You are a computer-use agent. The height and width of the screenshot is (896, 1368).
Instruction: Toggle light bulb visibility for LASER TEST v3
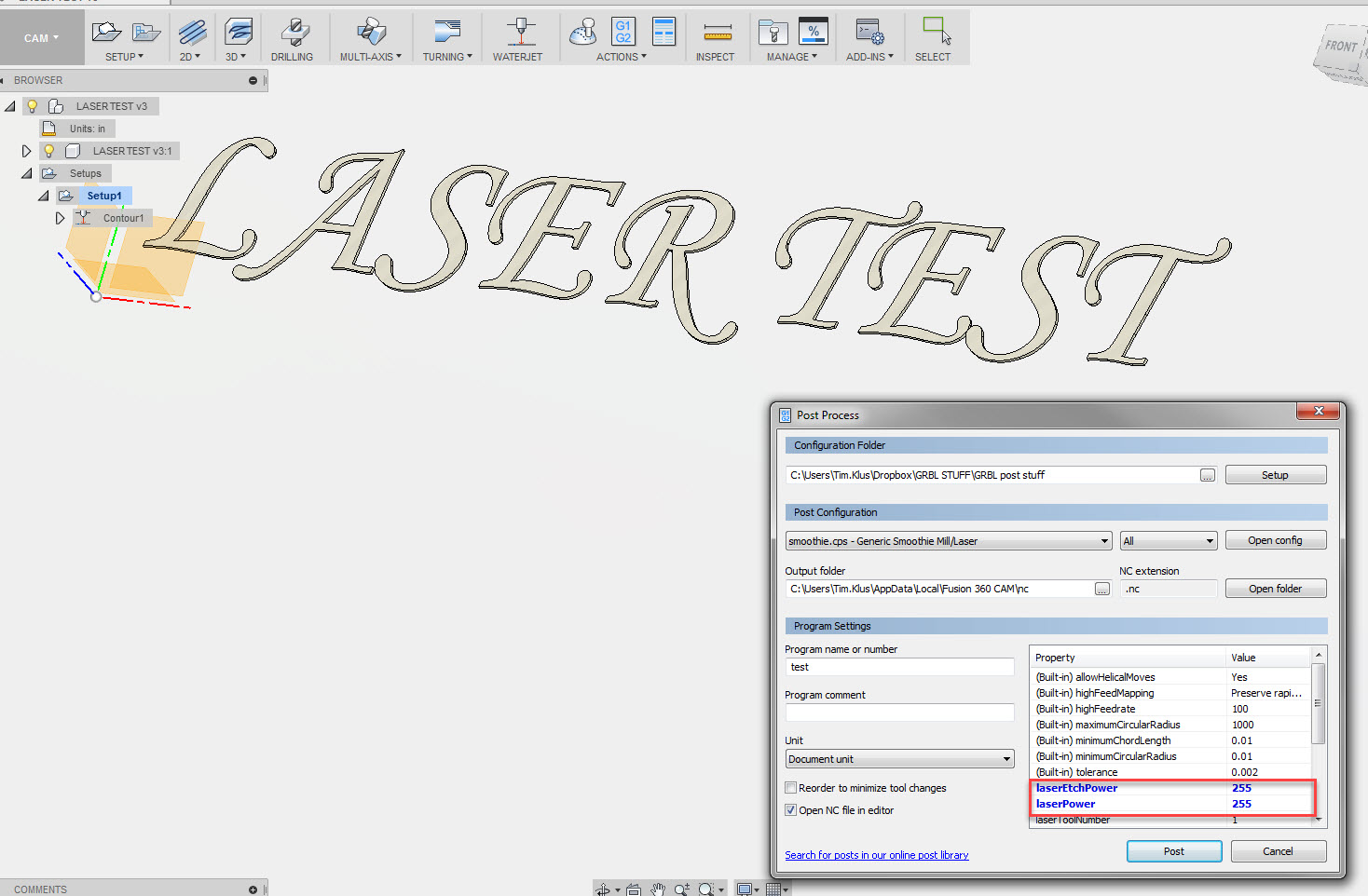32,106
